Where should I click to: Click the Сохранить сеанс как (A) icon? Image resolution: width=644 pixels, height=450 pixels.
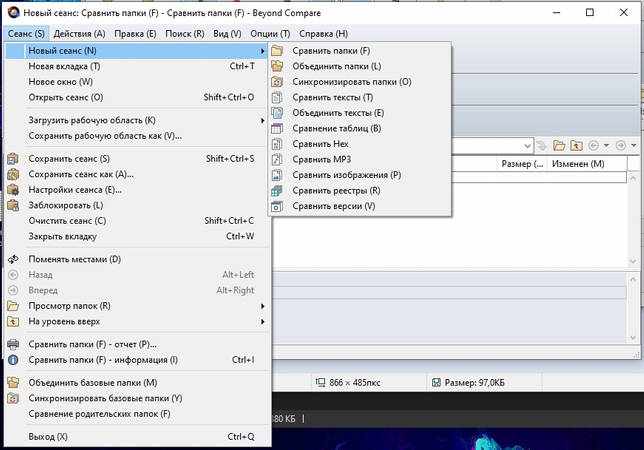click(13, 174)
